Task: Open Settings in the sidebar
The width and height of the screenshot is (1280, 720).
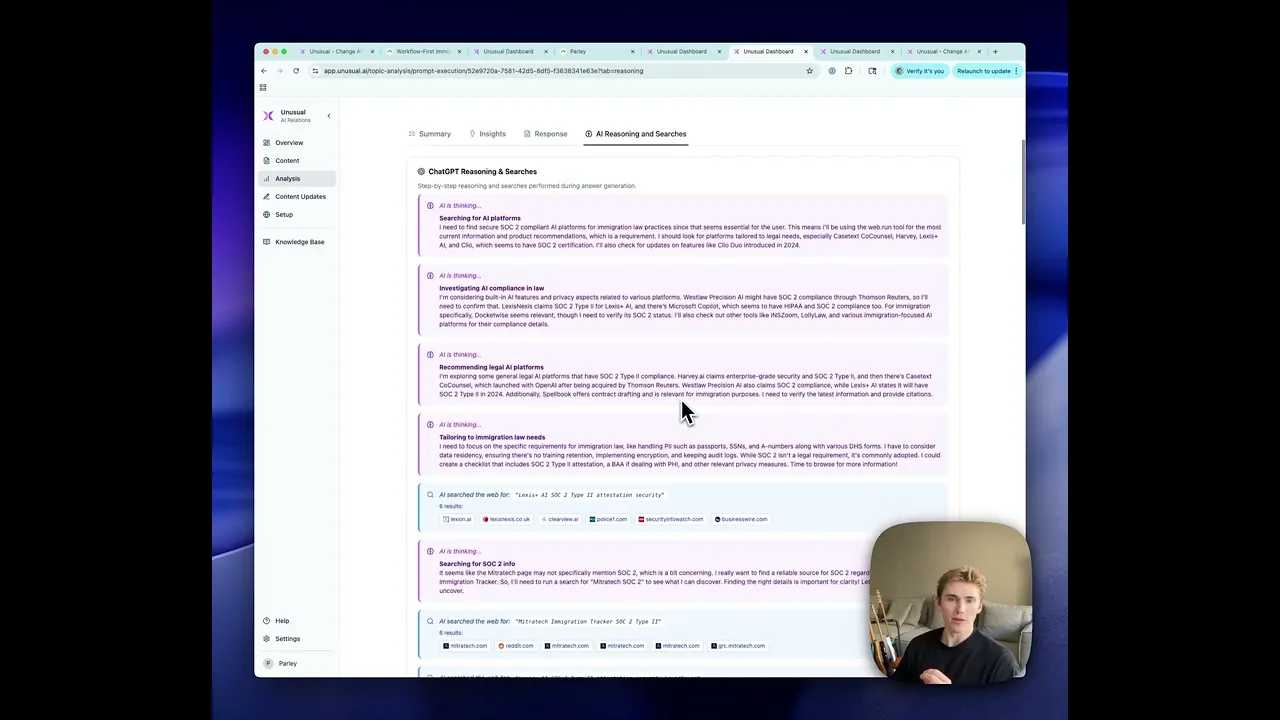Action: click(x=287, y=639)
